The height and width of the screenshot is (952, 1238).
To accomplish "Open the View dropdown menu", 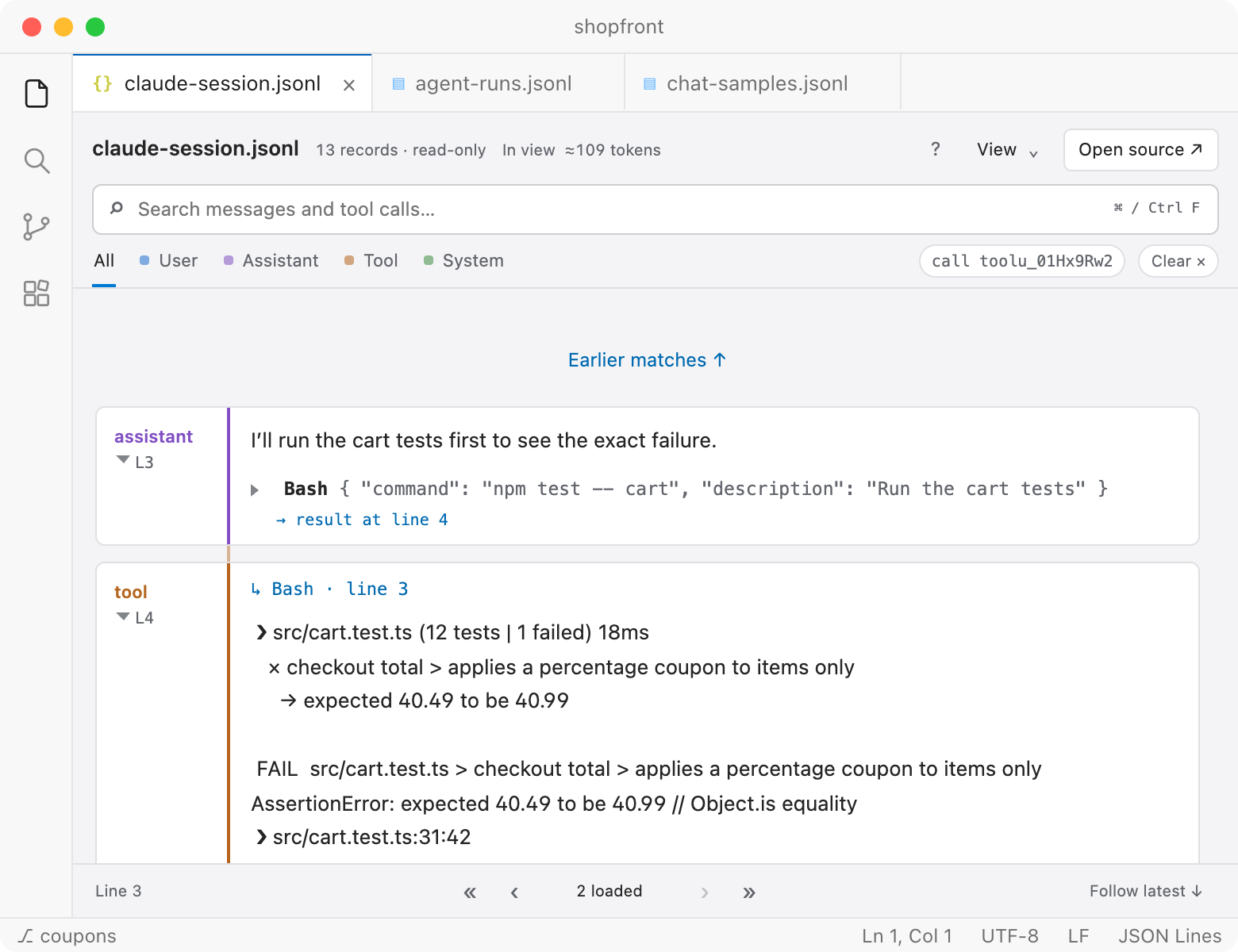I will pos(1007,150).
